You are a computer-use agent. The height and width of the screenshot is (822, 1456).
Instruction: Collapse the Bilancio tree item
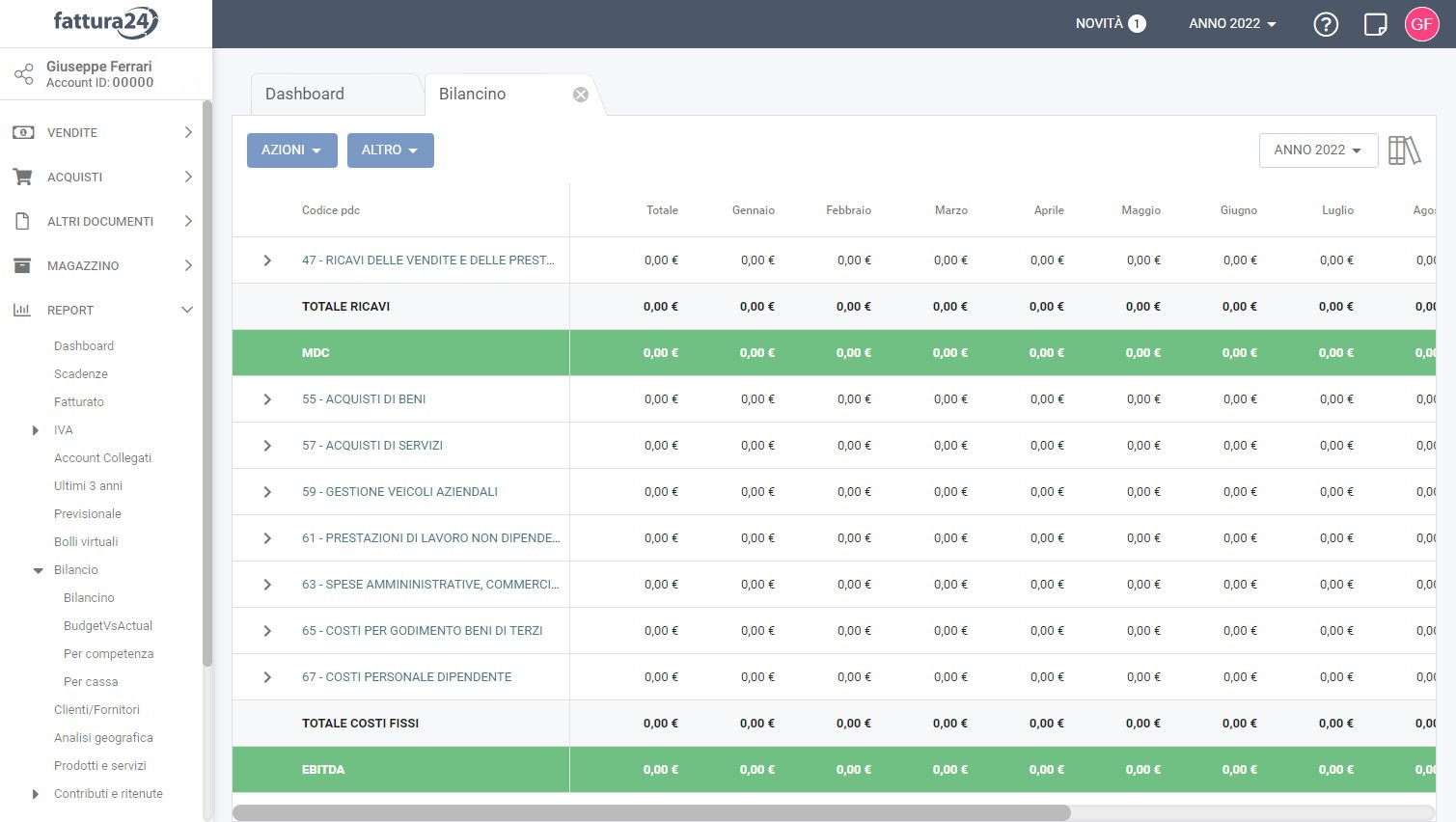point(38,570)
